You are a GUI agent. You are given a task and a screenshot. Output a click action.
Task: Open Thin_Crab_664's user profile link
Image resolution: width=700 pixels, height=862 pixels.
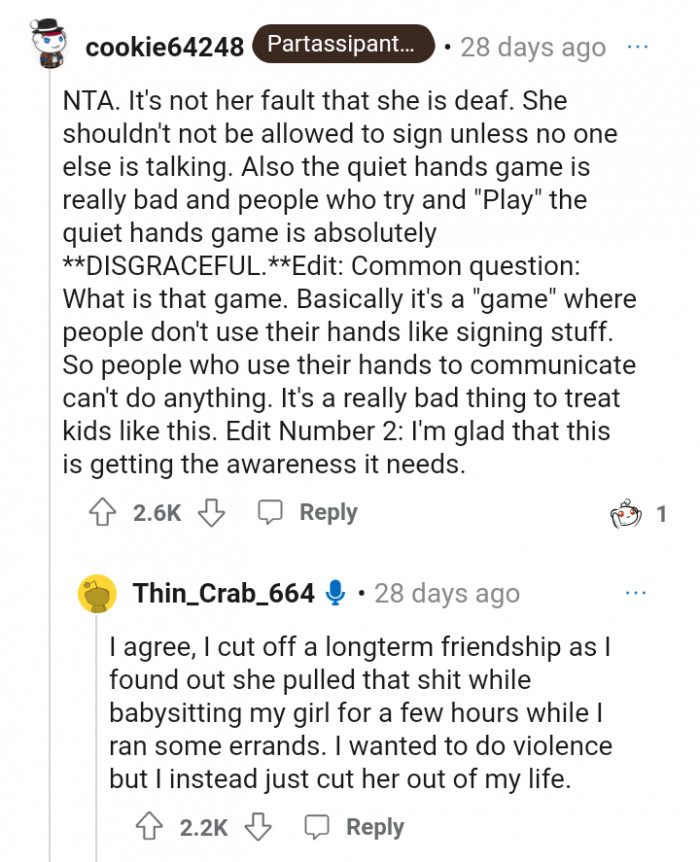tap(224, 593)
